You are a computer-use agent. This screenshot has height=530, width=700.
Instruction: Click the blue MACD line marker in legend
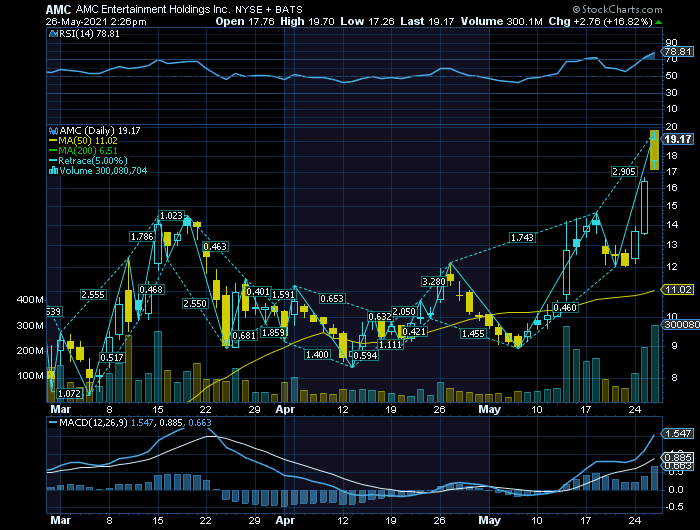coord(53,422)
